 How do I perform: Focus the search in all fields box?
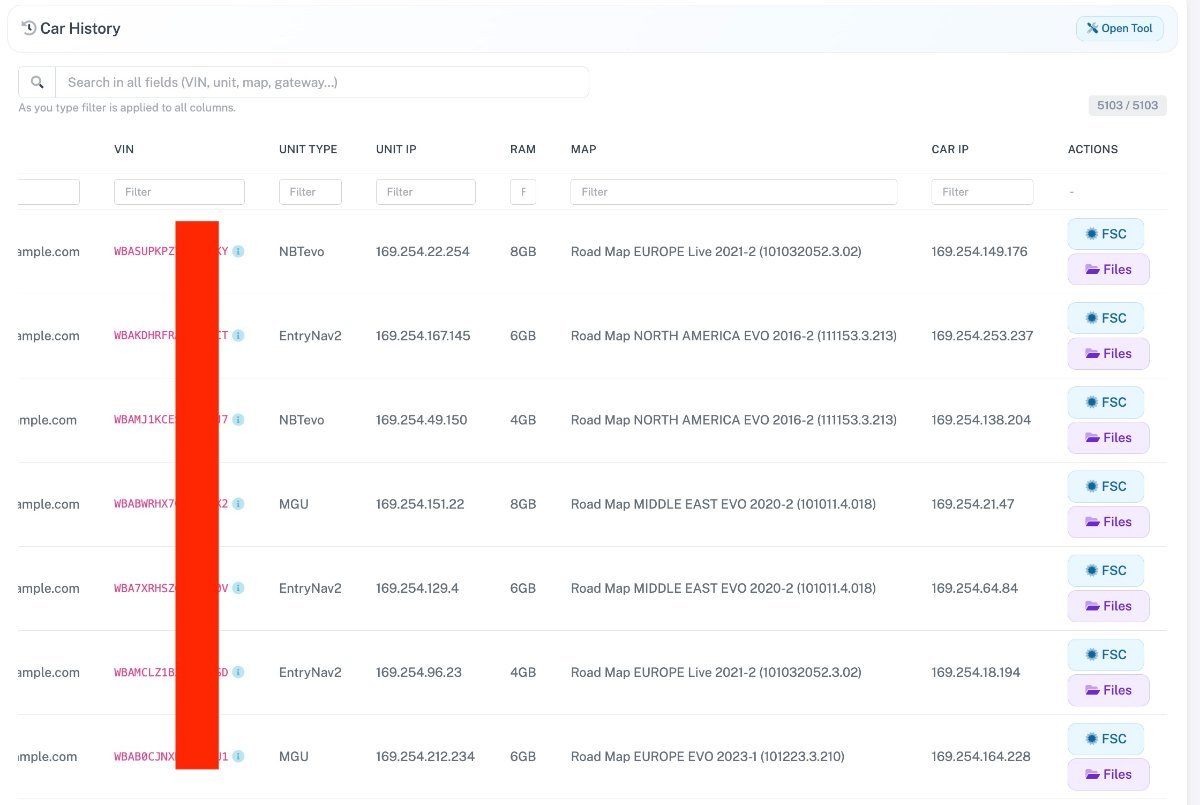point(320,82)
